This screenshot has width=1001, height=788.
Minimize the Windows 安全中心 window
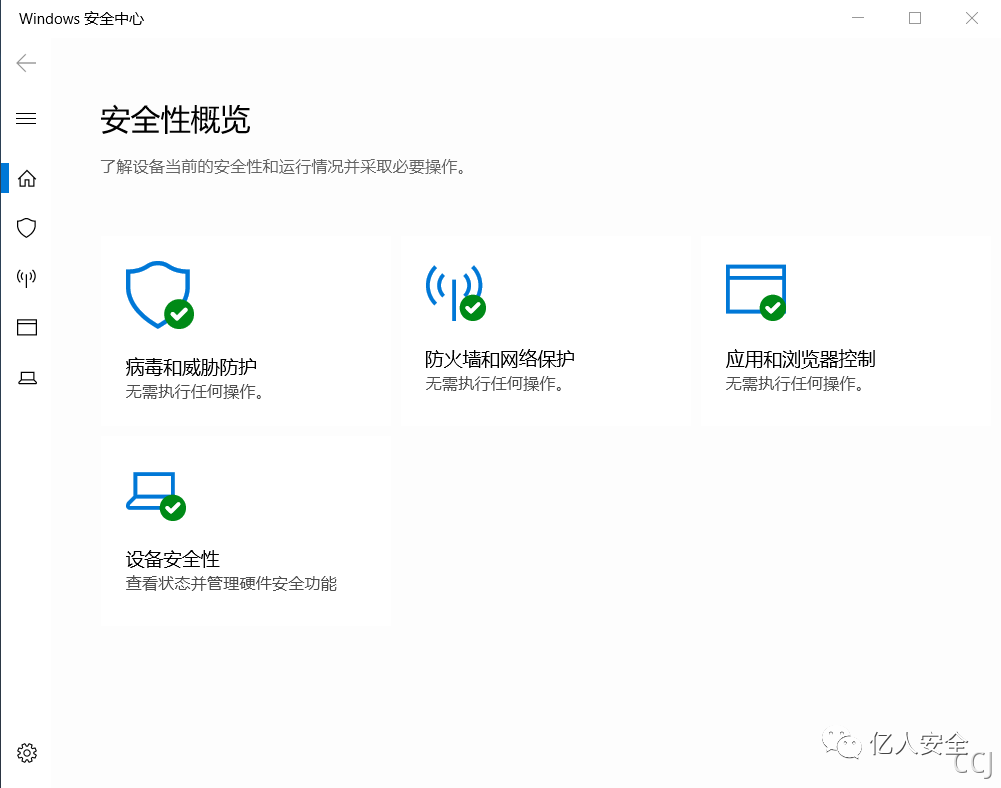point(858,18)
